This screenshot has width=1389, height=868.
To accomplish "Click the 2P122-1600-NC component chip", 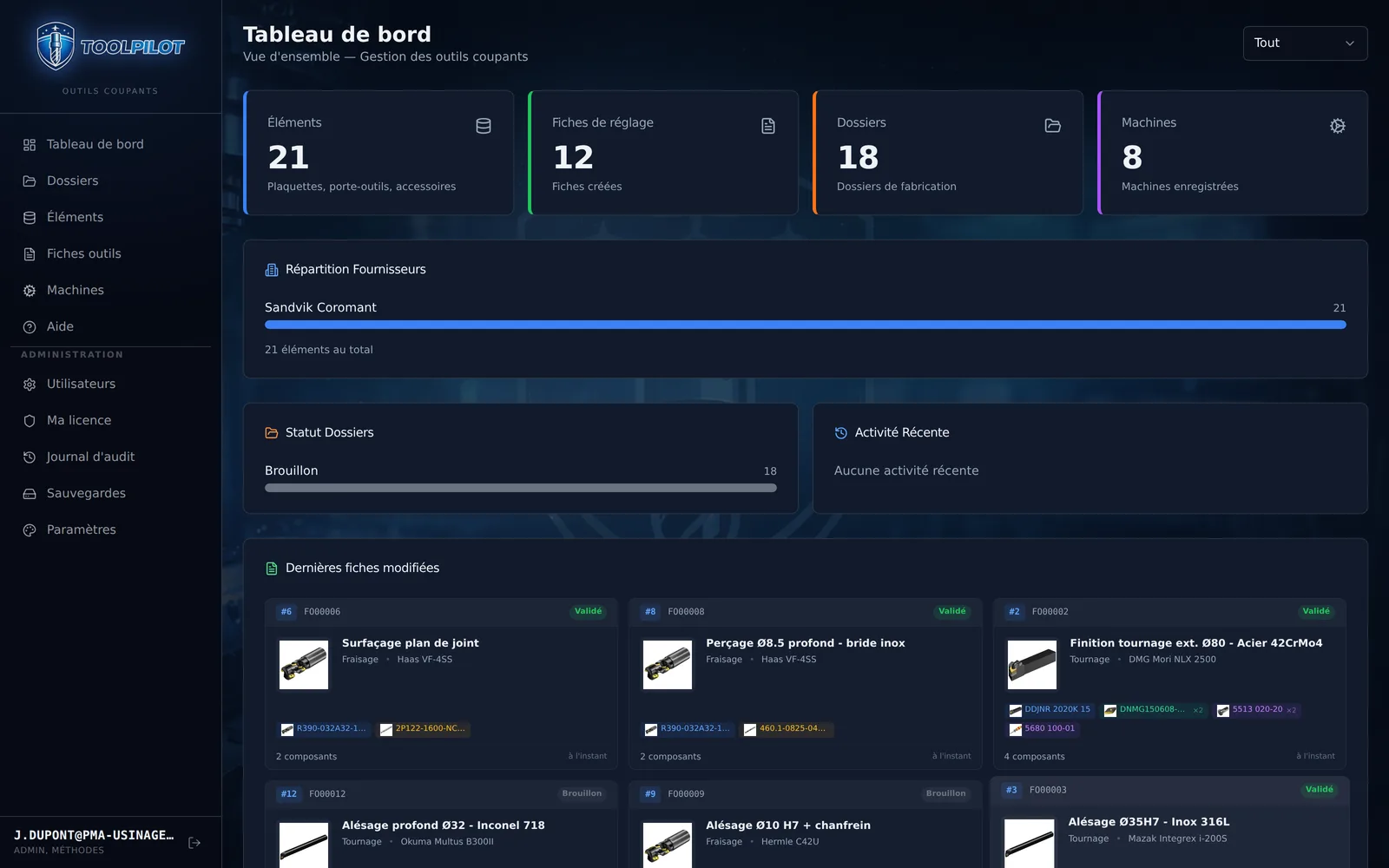I will pos(425,729).
